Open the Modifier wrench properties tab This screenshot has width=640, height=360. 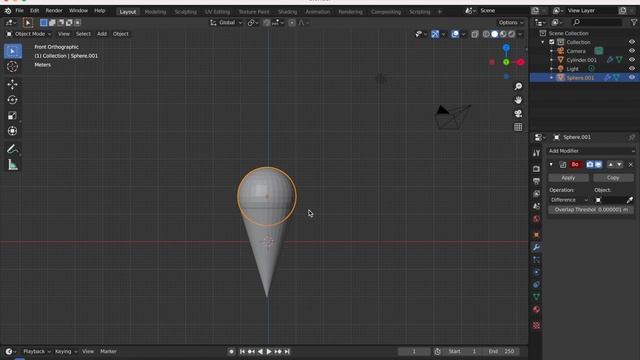tap(536, 247)
